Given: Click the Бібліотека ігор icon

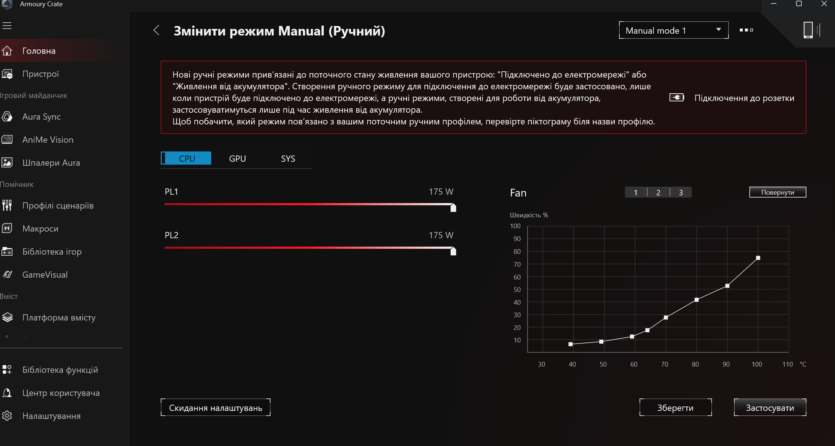Looking at the screenshot, I should click(7, 252).
